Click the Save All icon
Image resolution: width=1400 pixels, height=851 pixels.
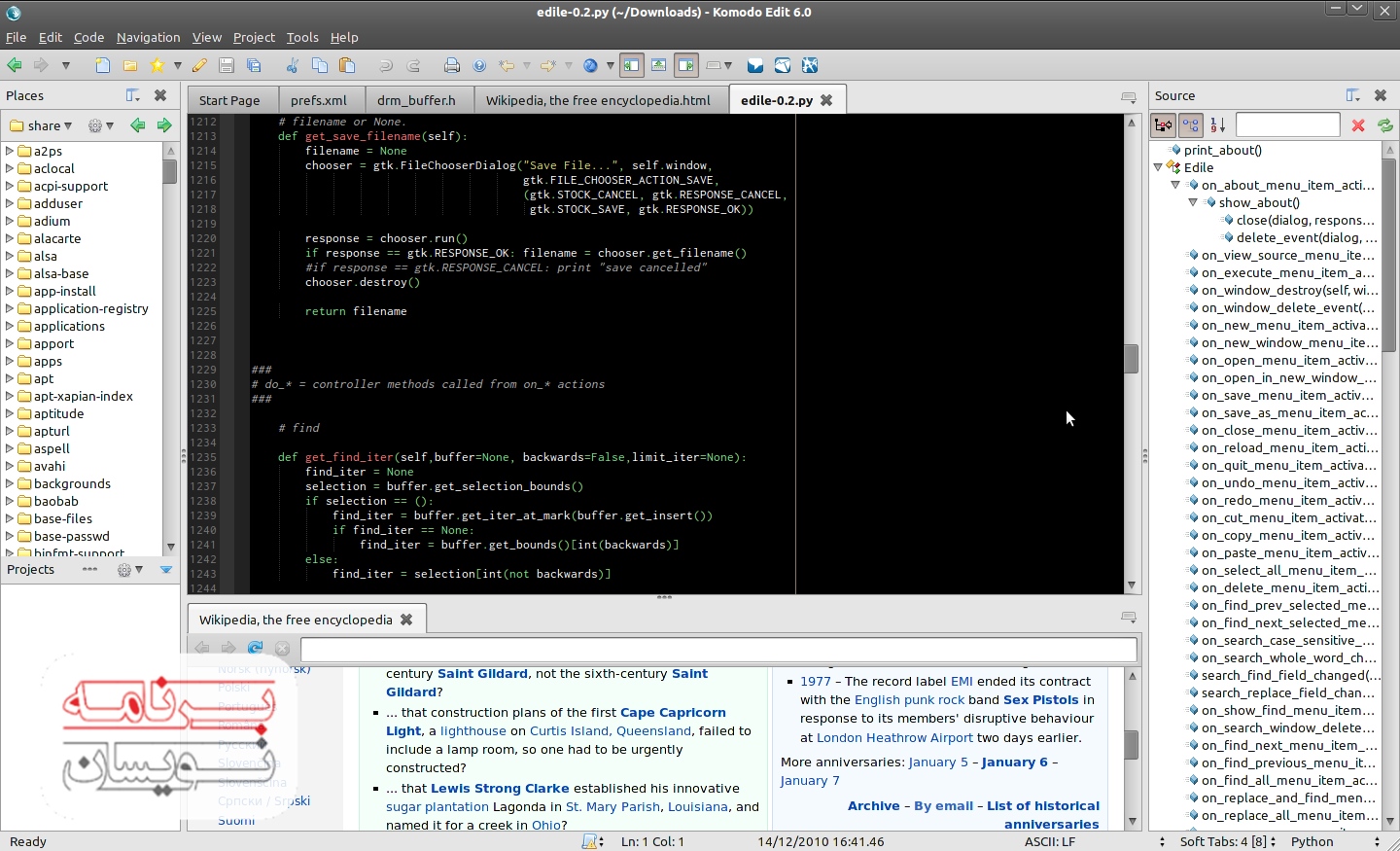254,65
